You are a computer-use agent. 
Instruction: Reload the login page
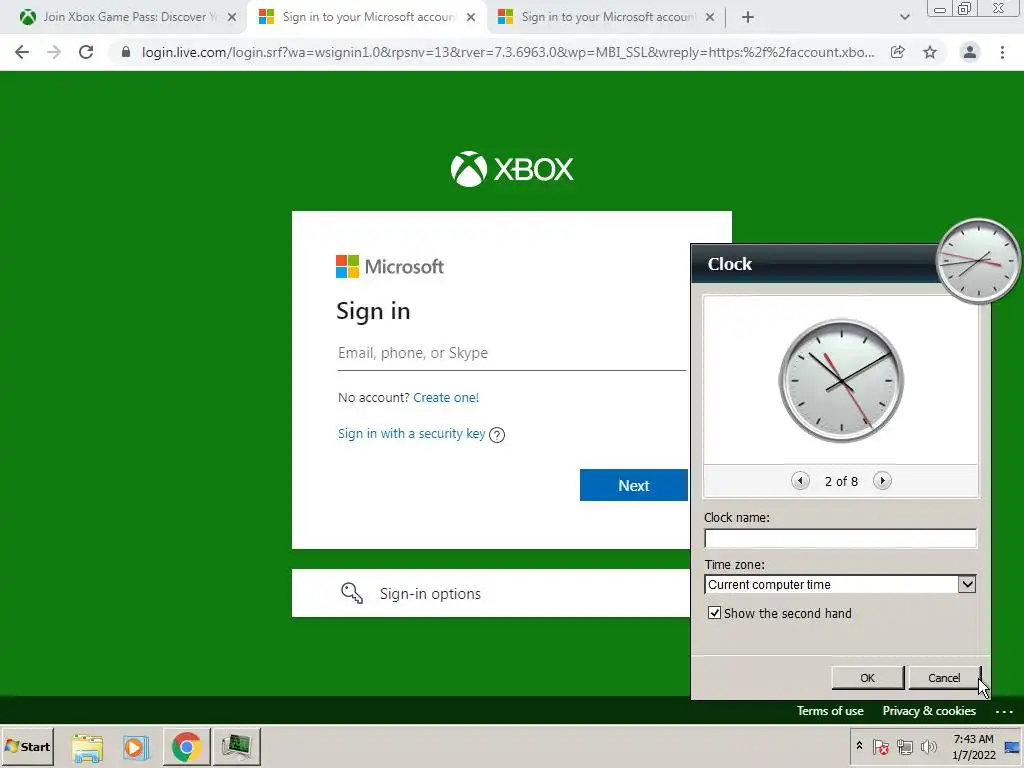click(86, 52)
